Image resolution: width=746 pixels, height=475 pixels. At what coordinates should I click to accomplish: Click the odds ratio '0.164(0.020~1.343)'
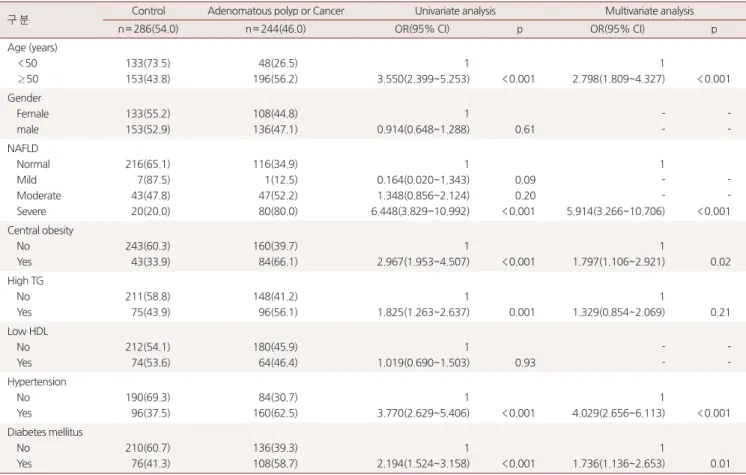pos(423,180)
